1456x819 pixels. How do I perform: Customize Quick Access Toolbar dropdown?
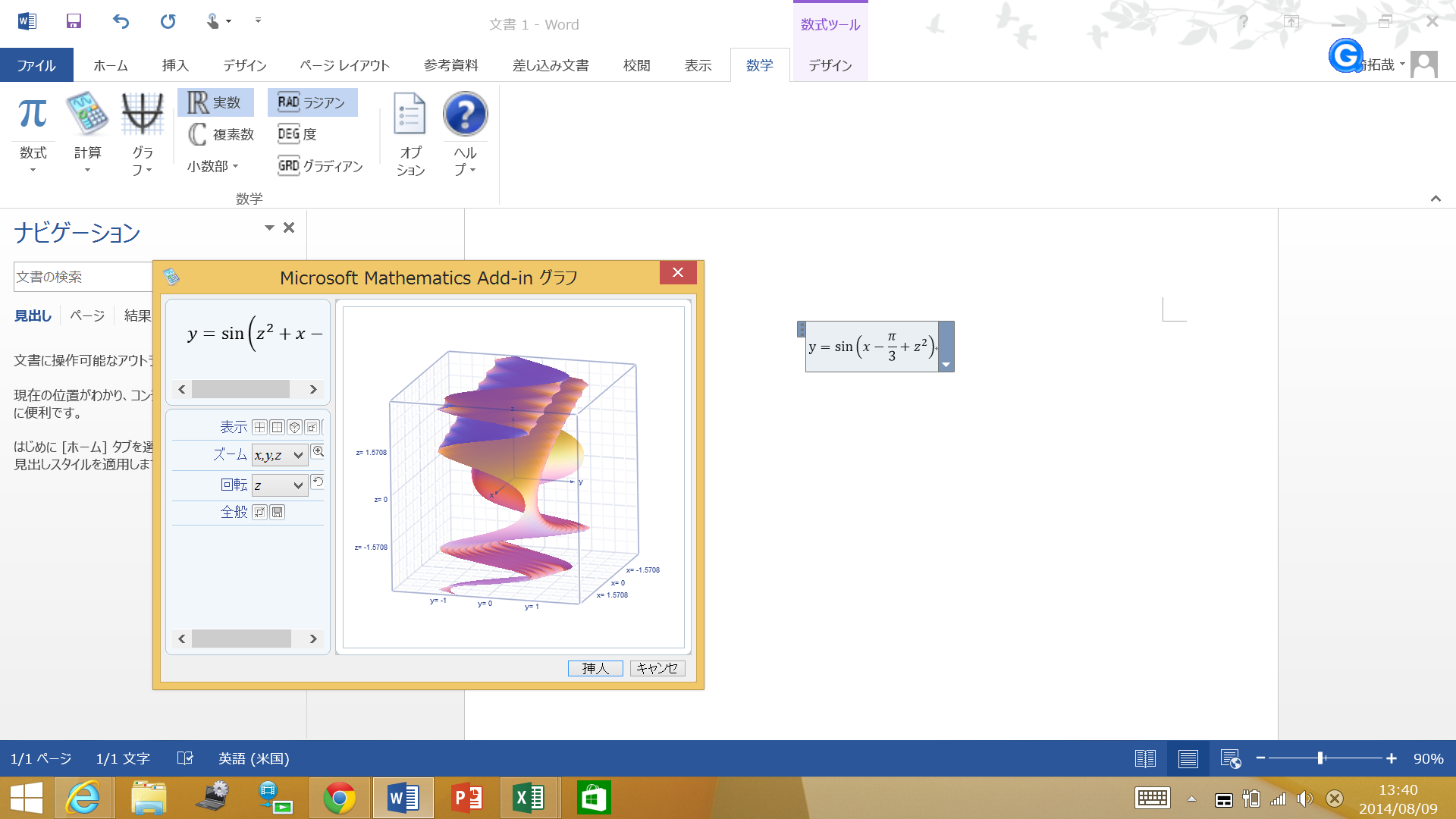click(x=258, y=20)
